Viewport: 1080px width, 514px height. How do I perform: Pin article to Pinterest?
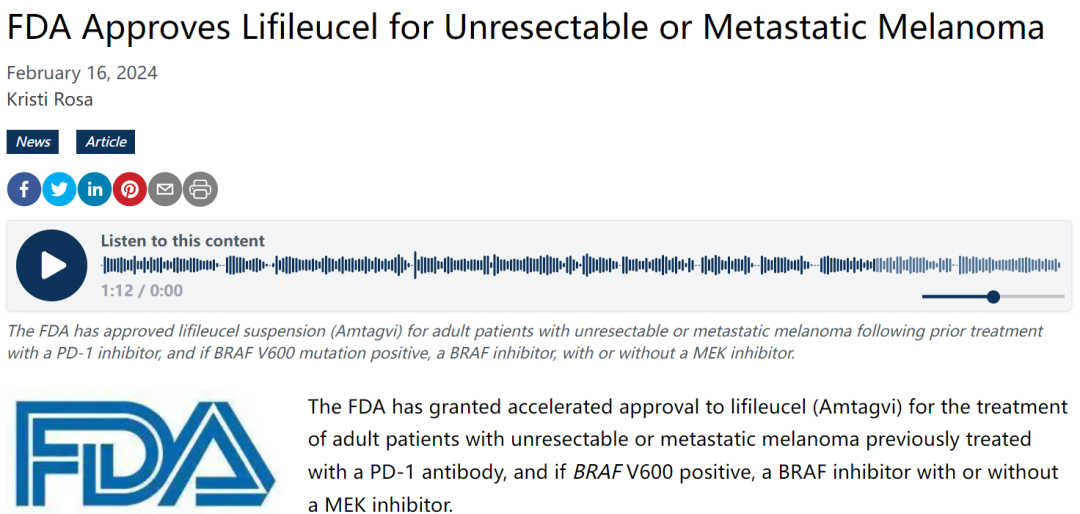pos(129,189)
